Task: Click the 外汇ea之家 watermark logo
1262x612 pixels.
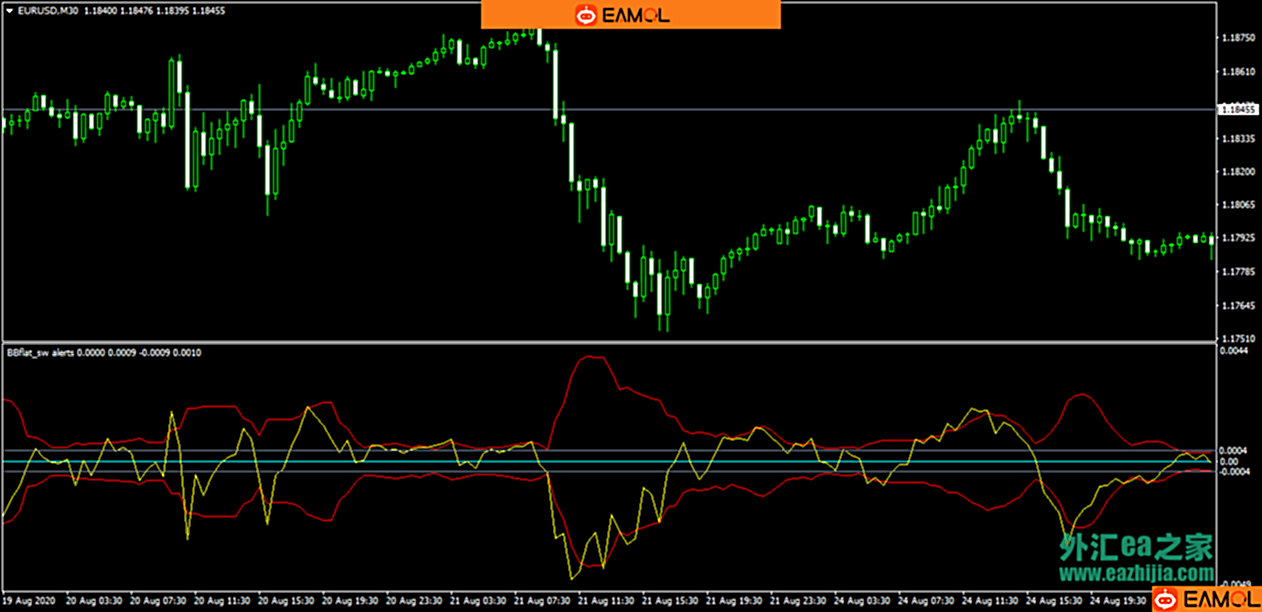Action: 1135,547
